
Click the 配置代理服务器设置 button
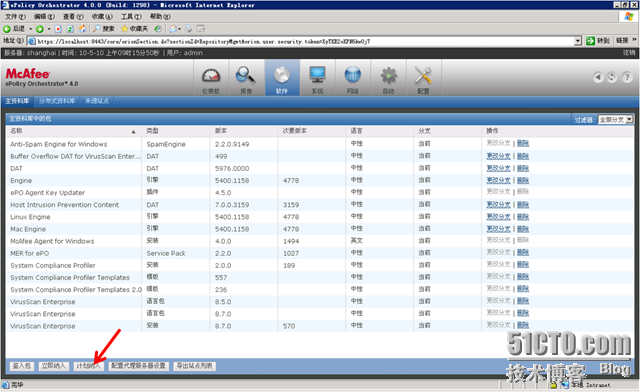coord(138,366)
